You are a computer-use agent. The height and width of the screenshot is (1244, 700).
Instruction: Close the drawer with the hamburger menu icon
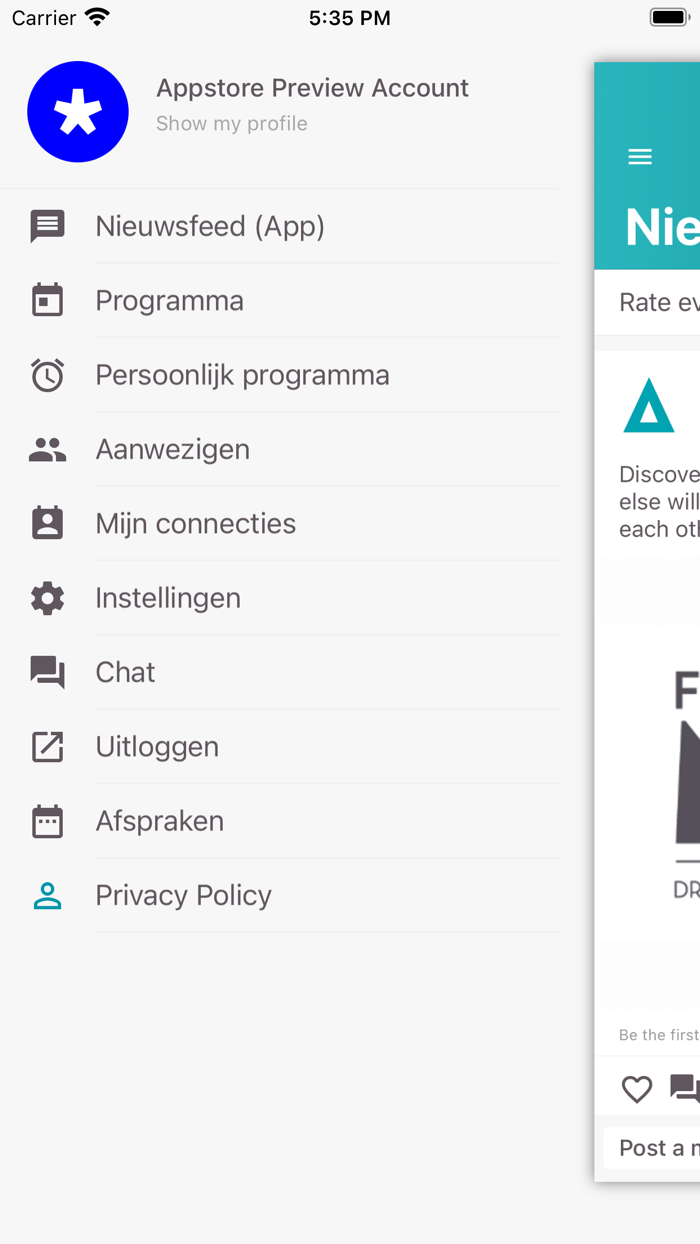pyautogui.click(x=640, y=156)
